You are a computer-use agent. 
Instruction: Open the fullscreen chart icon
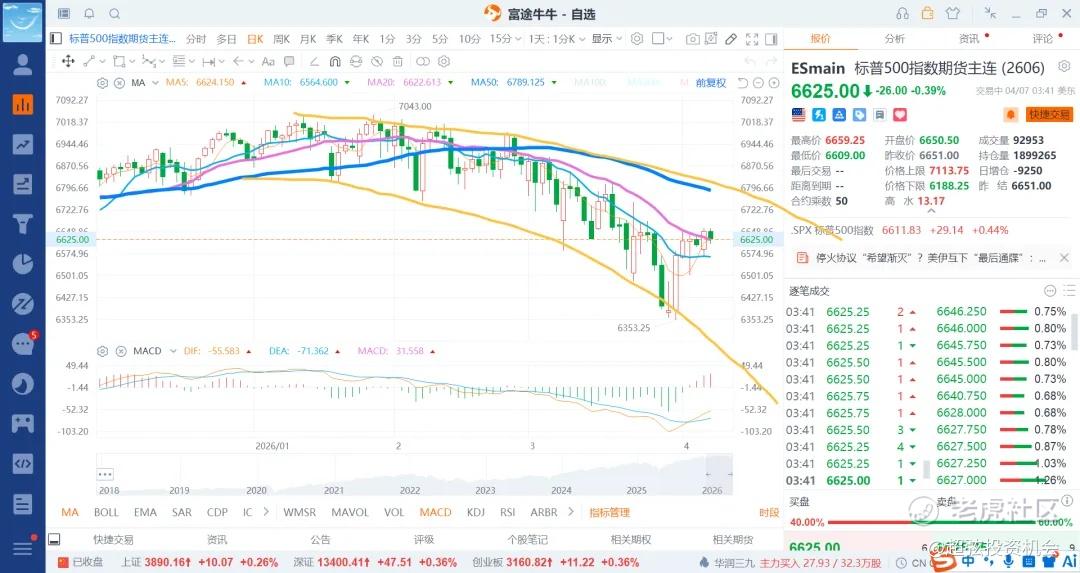(752, 39)
